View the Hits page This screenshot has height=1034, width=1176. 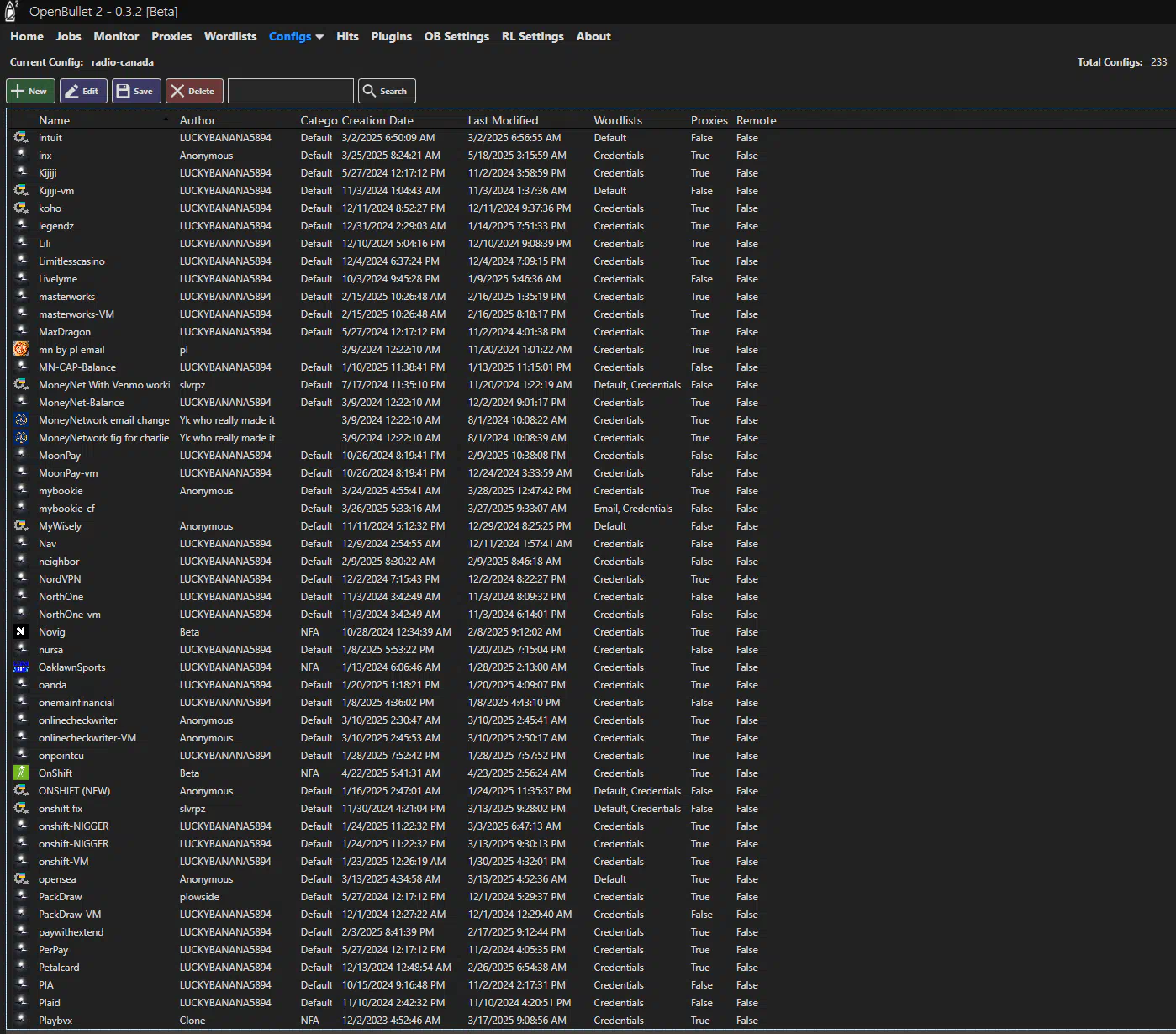pyautogui.click(x=347, y=37)
